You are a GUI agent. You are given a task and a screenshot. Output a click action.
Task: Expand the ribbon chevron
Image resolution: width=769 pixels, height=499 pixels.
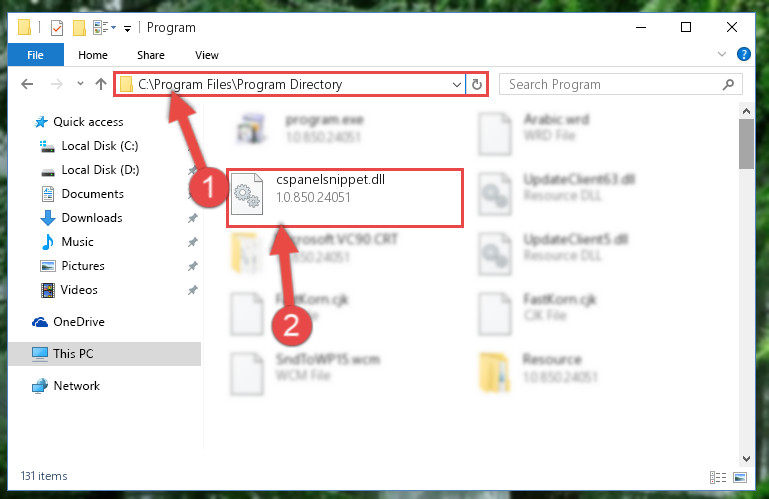point(721,54)
